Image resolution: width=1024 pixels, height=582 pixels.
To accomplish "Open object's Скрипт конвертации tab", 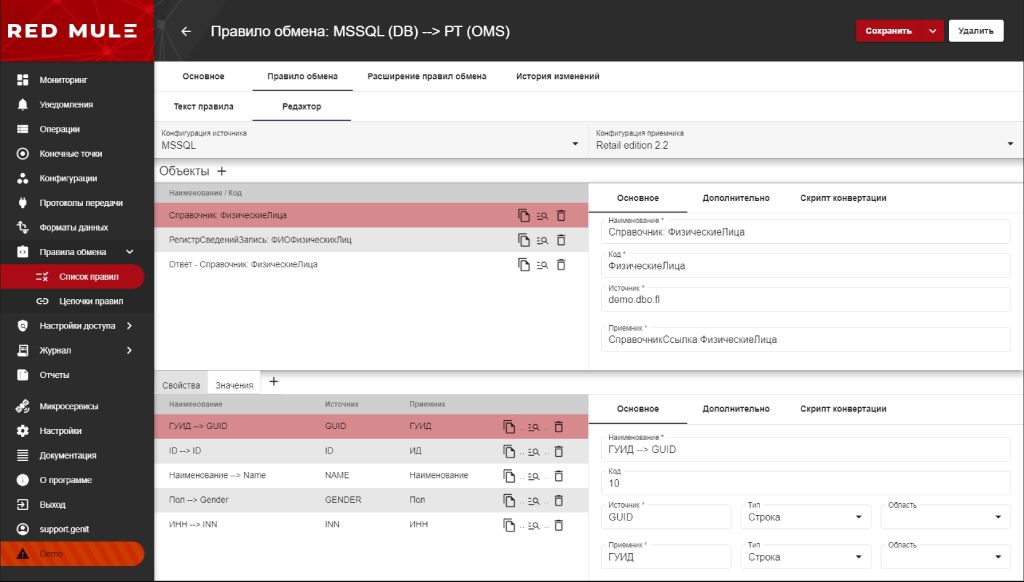I will coord(843,198).
